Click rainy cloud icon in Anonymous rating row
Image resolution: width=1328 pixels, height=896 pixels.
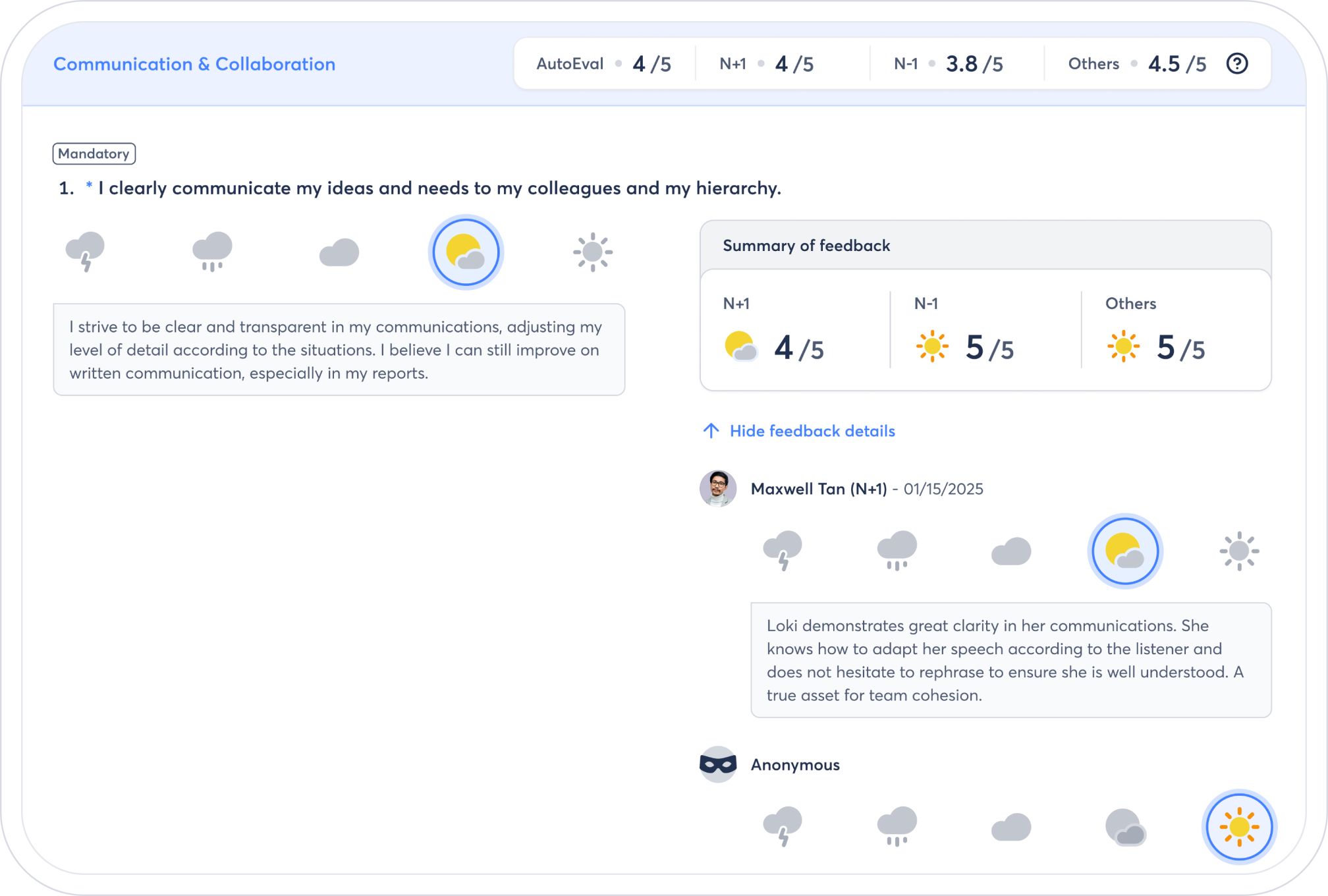coord(897,827)
